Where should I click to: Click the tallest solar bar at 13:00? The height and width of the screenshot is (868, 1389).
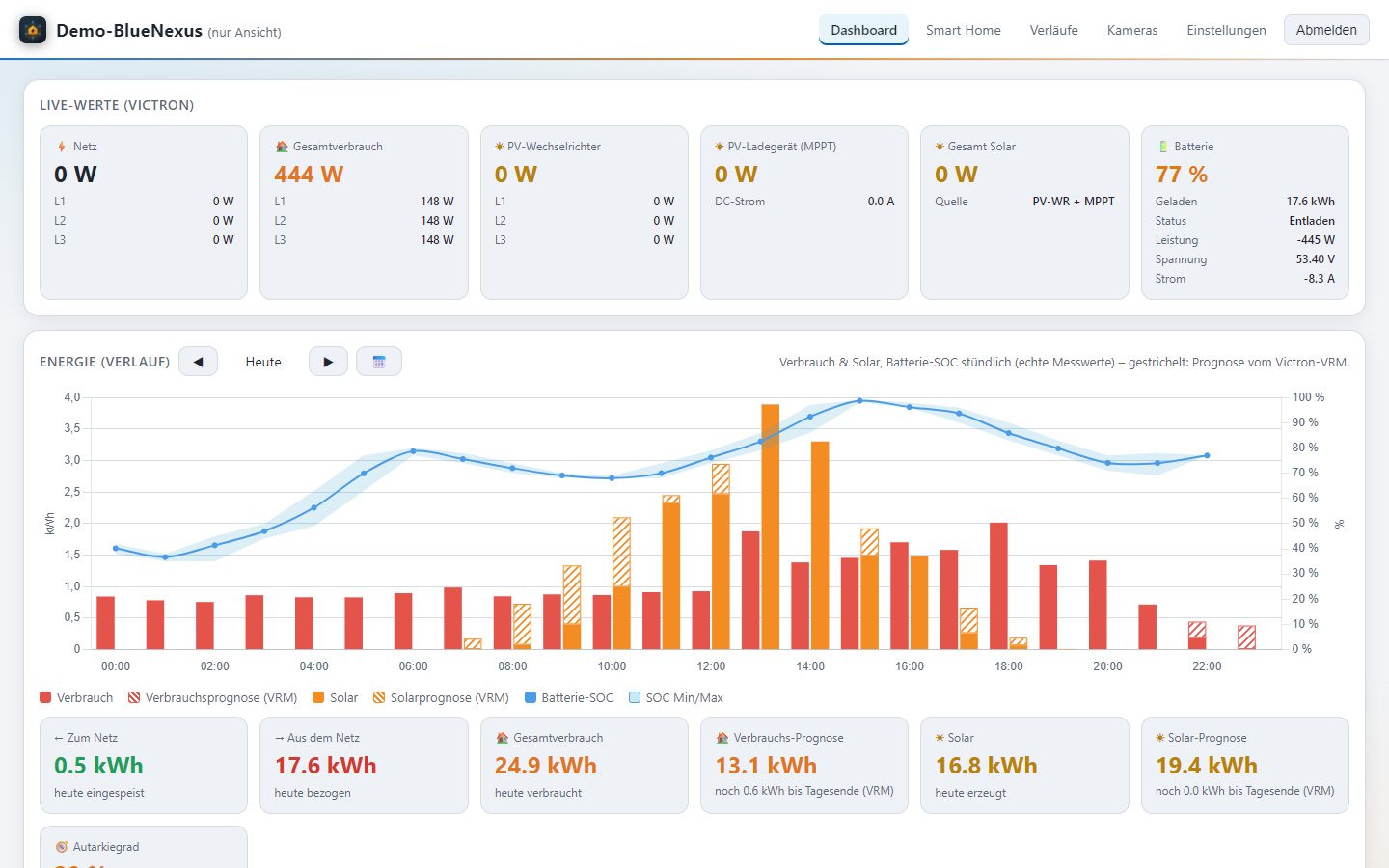[770, 527]
